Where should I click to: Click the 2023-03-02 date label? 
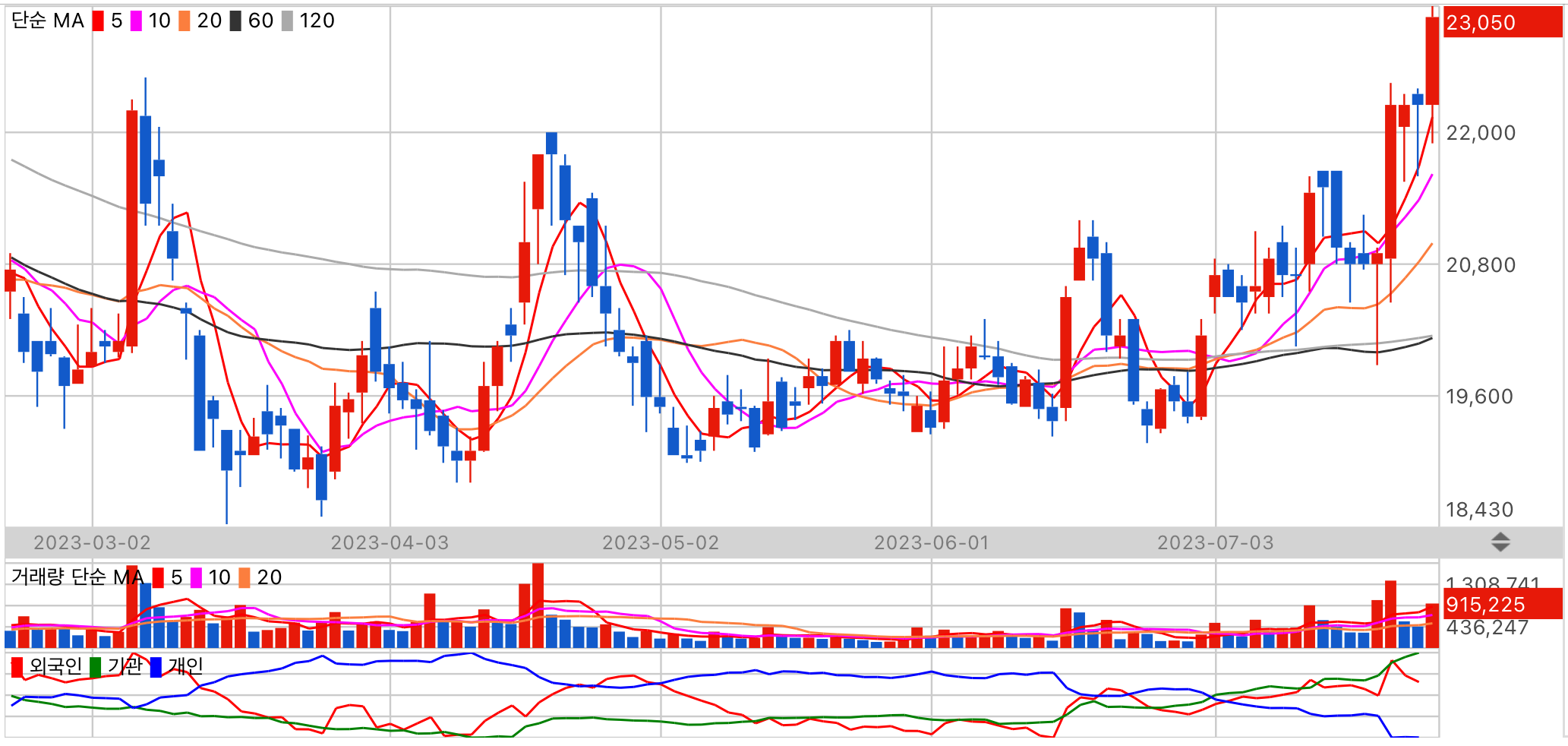coord(93,542)
